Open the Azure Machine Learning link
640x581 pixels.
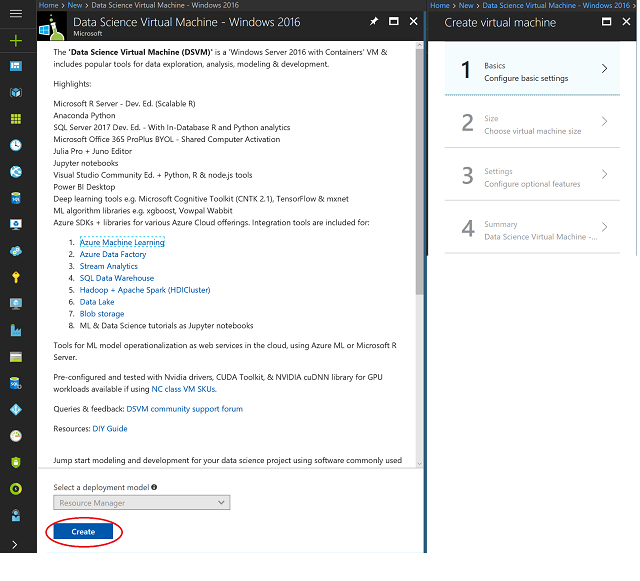point(122,242)
